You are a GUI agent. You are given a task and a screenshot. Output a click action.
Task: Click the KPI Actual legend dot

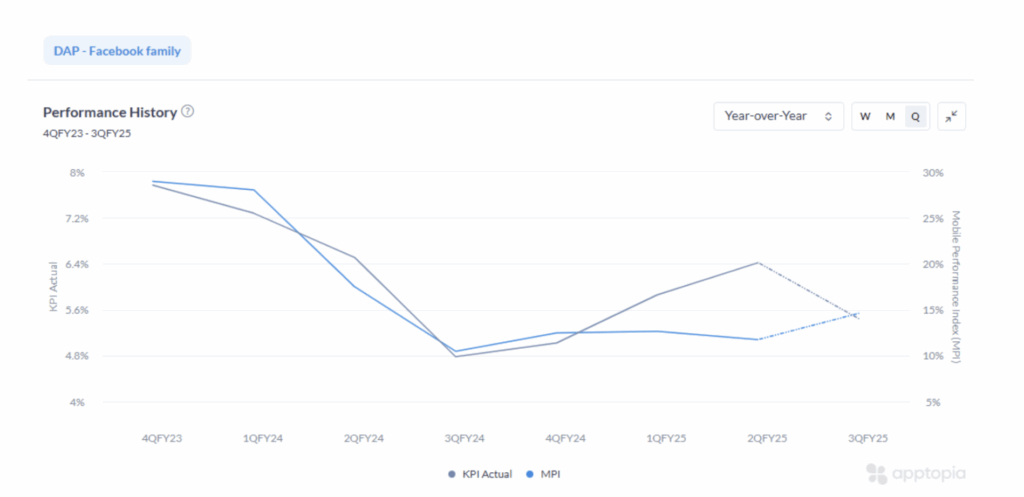[x=451, y=474]
